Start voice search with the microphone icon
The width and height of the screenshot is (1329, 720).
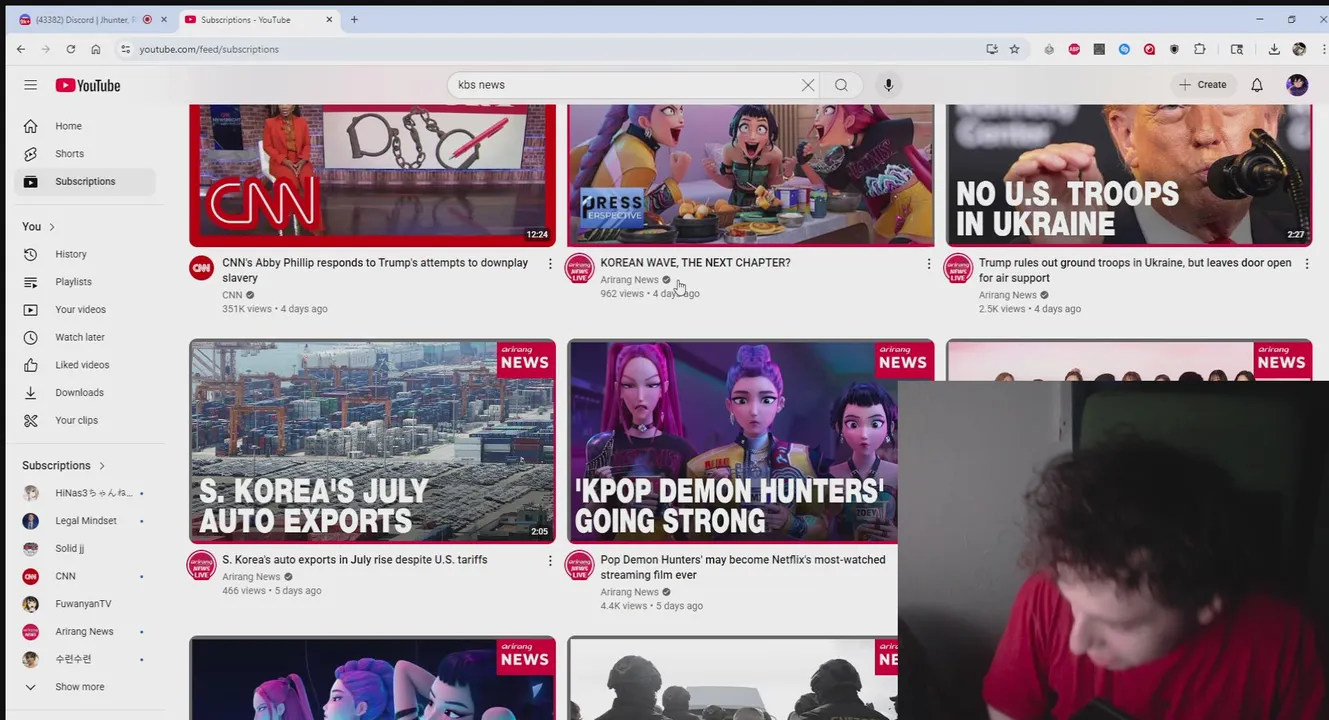[888, 85]
